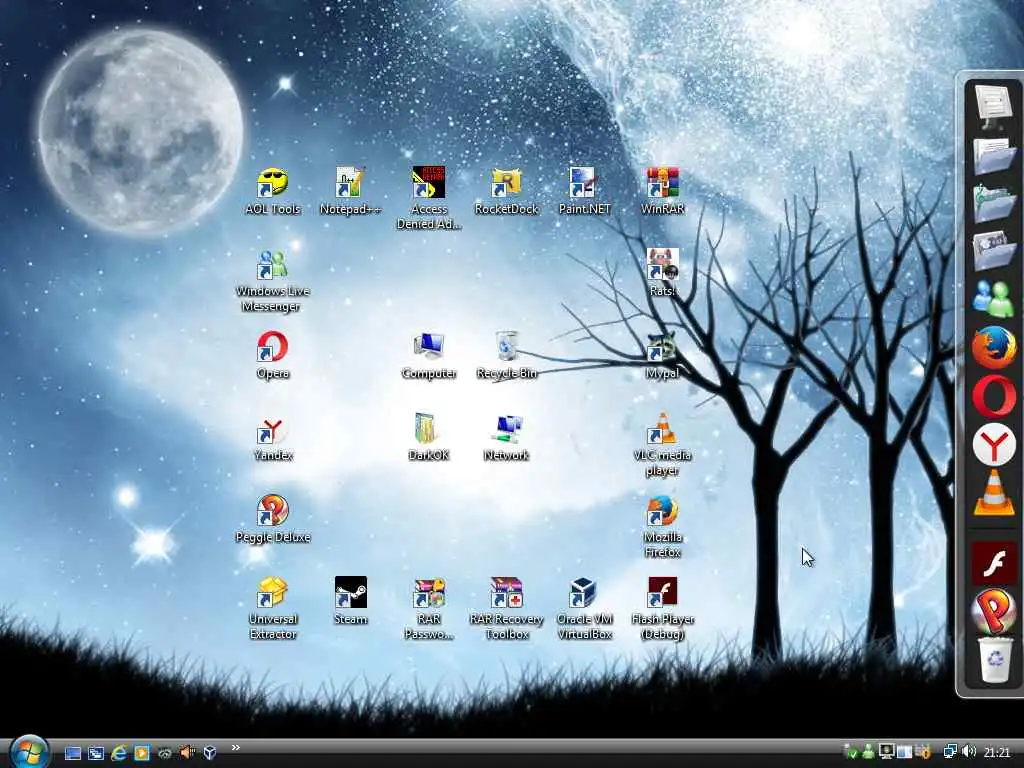The width and height of the screenshot is (1024, 768).
Task: Select the Universal Extractor desktop icon
Action: point(272,609)
